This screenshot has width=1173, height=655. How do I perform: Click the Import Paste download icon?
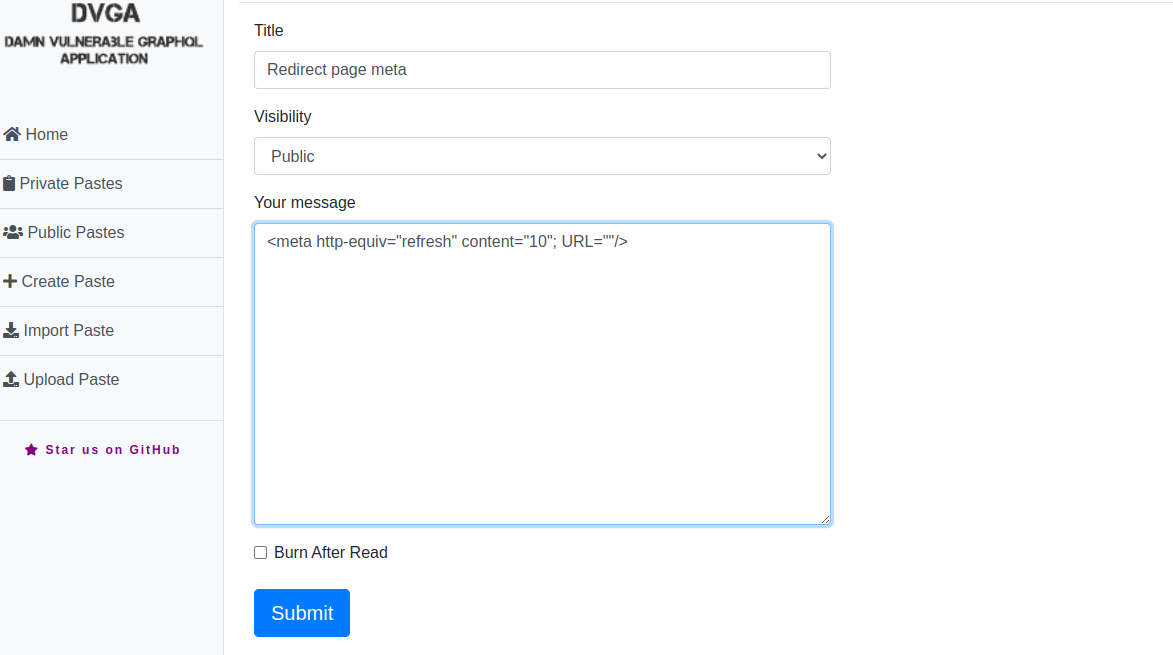pyautogui.click(x=11, y=330)
